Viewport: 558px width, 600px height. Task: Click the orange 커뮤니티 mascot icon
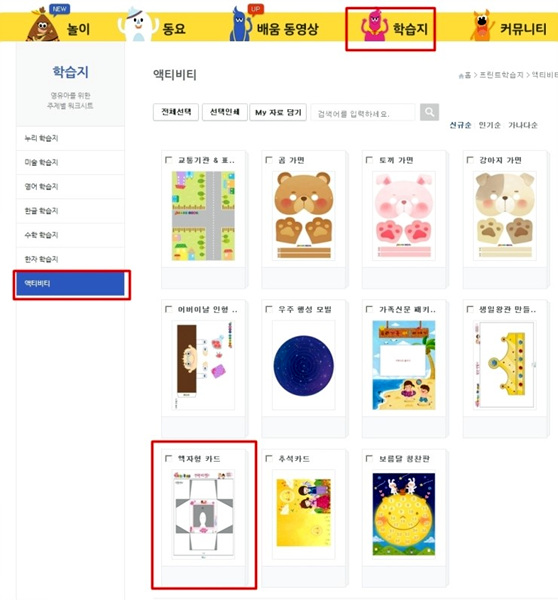point(482,25)
